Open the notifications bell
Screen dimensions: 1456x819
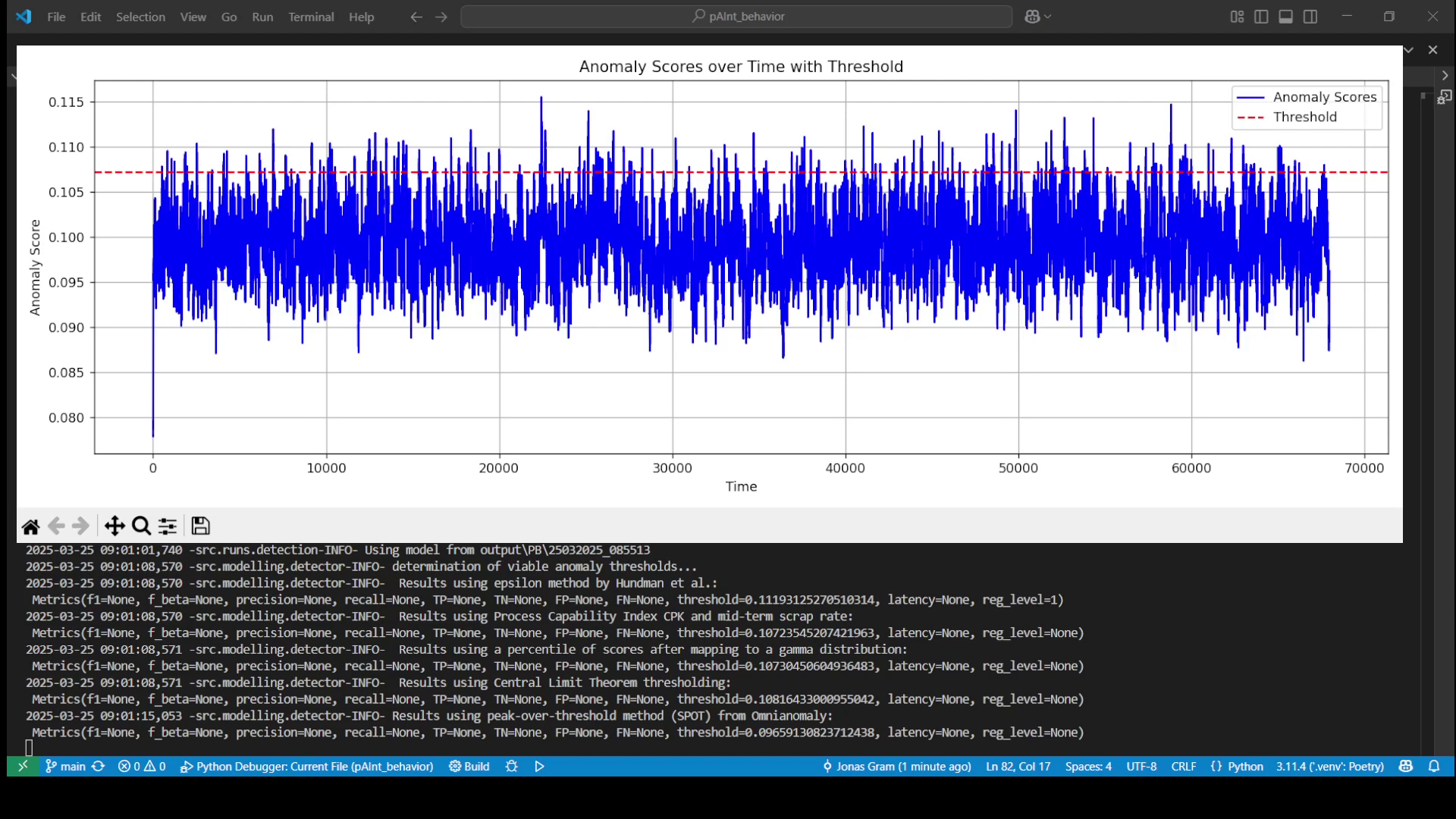[x=1434, y=767]
